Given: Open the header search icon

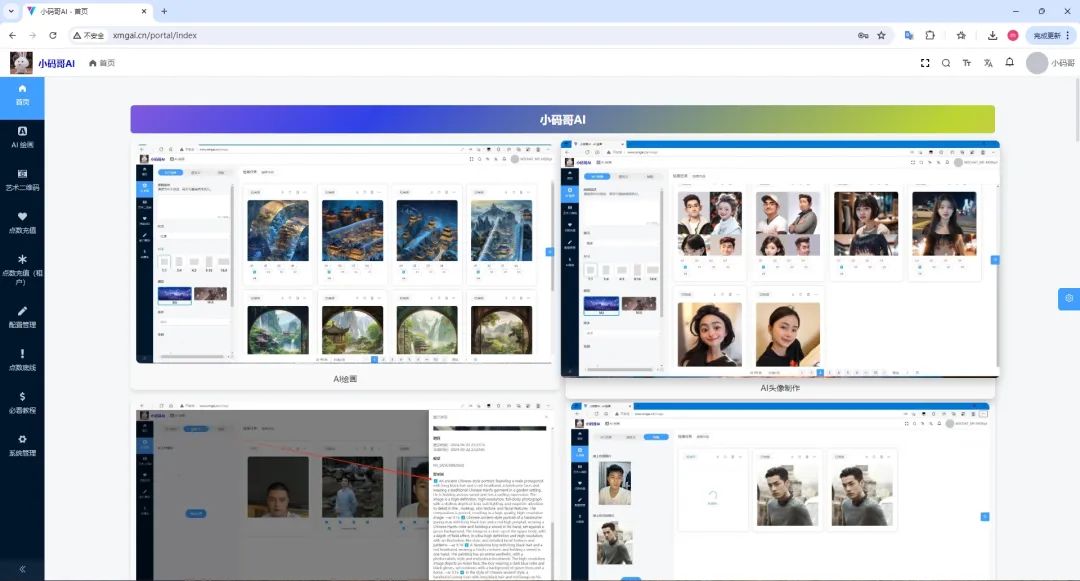Looking at the screenshot, I should (x=946, y=63).
